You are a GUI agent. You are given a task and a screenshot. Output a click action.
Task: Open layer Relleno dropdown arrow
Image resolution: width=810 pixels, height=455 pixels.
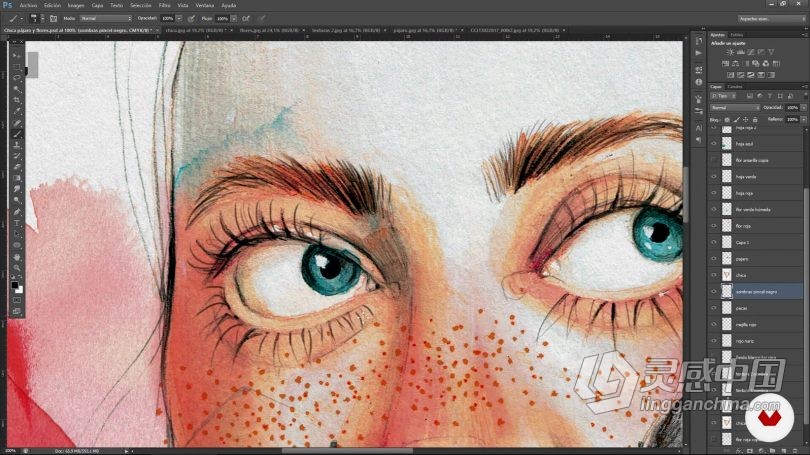[x=803, y=119]
